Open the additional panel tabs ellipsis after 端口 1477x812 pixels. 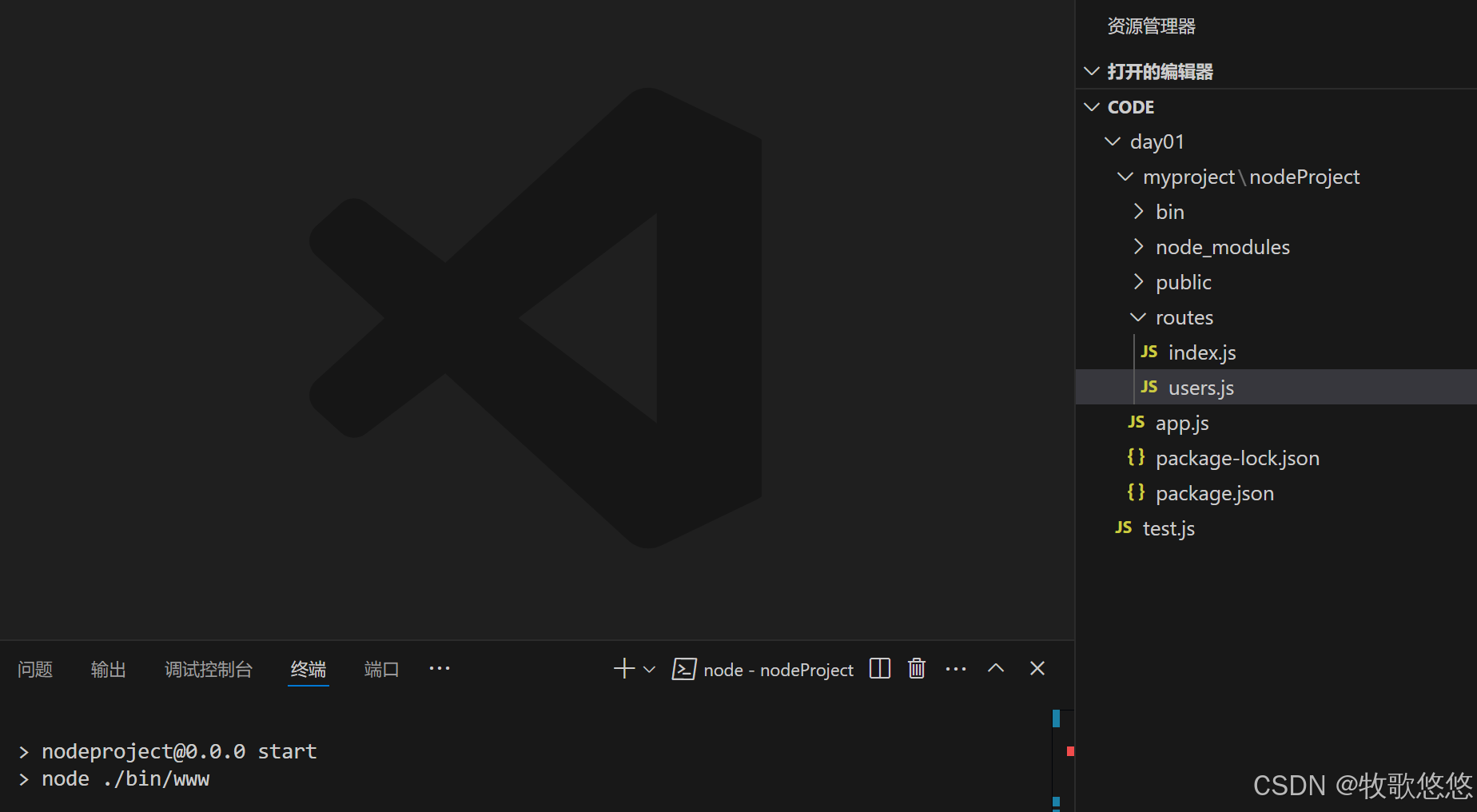(440, 668)
